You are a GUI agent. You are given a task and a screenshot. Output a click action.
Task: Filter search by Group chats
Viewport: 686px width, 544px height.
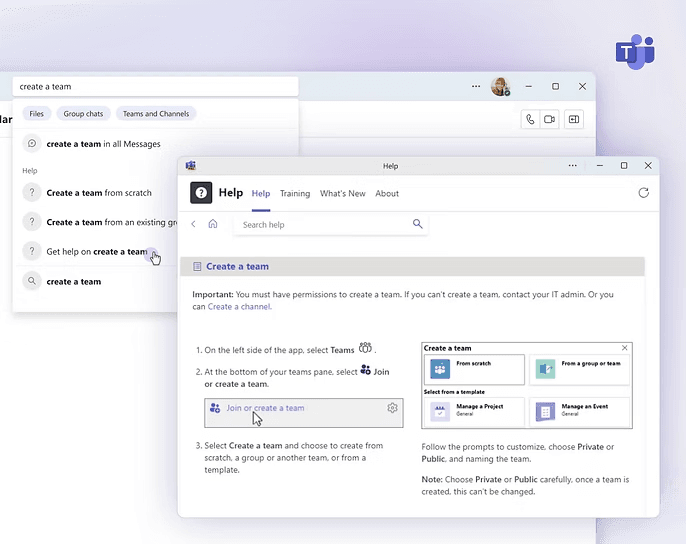84,114
